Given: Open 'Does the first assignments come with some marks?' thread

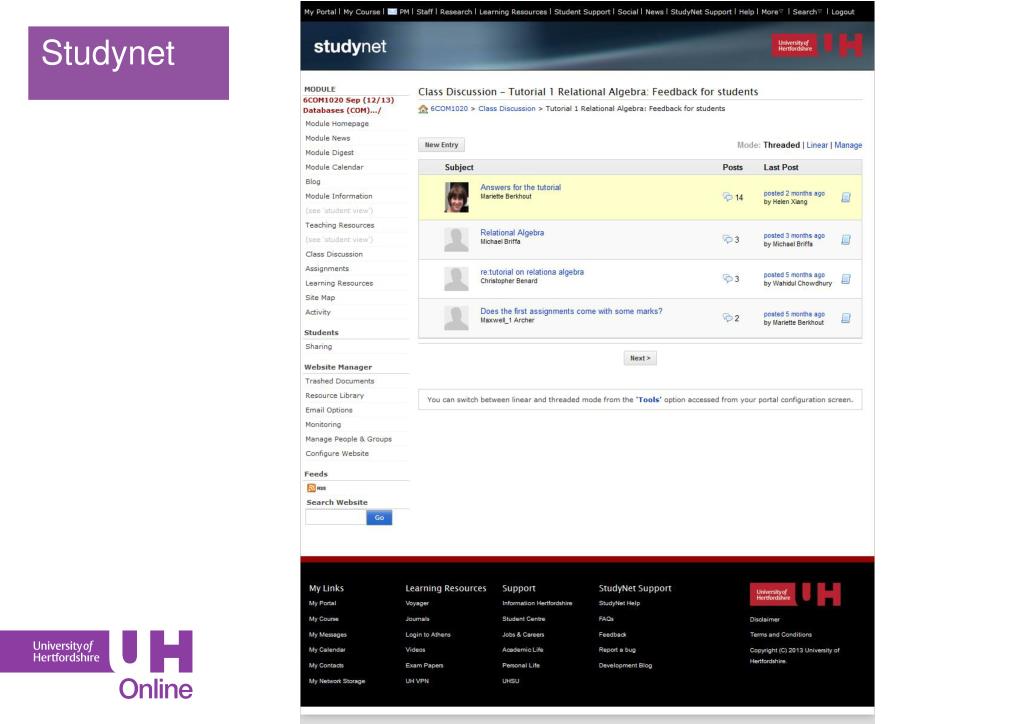Looking at the screenshot, I should point(571,311).
